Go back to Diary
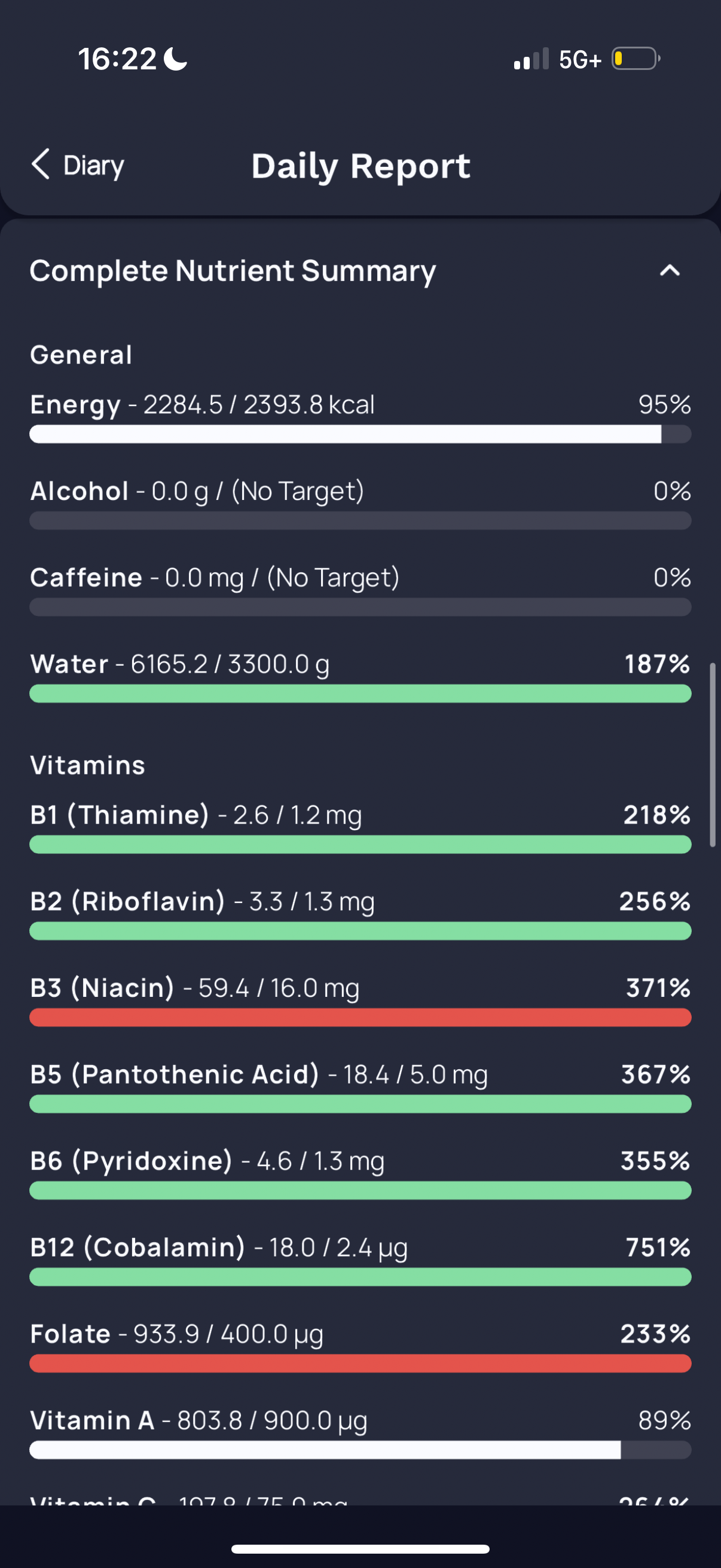The image size is (721, 1568). (x=93, y=165)
